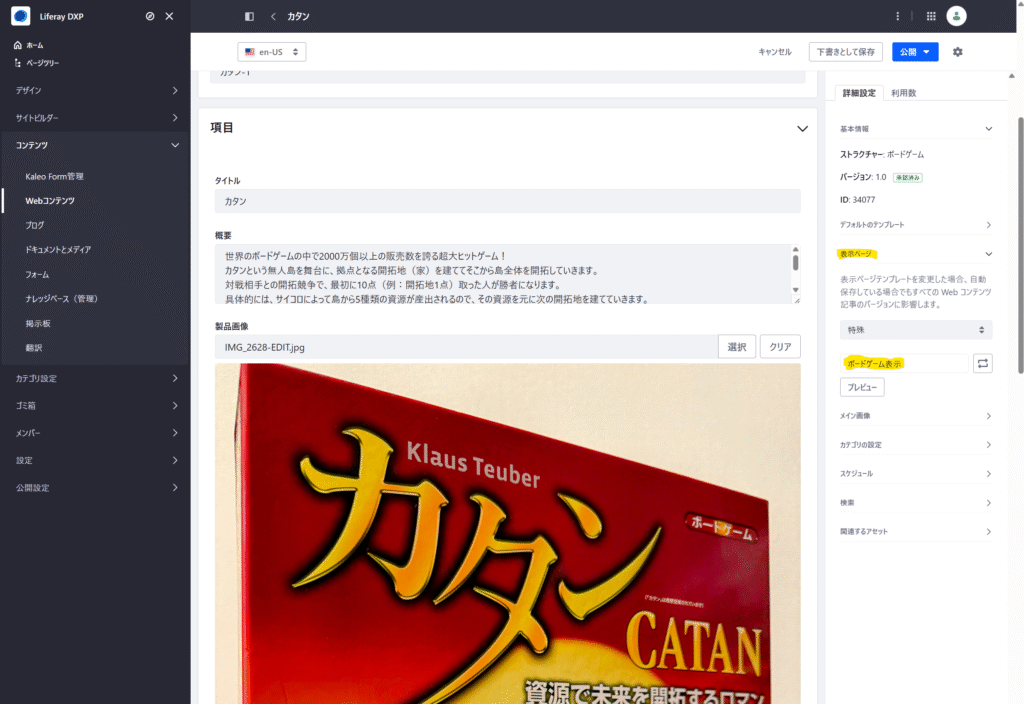Click the 下書きとして保存 button
This screenshot has width=1024, height=704.
pyautogui.click(x=846, y=52)
